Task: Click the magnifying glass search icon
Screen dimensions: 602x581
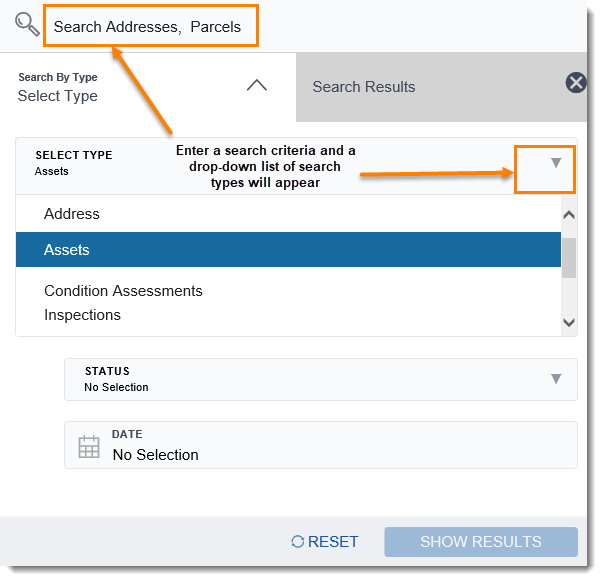Action: point(27,25)
